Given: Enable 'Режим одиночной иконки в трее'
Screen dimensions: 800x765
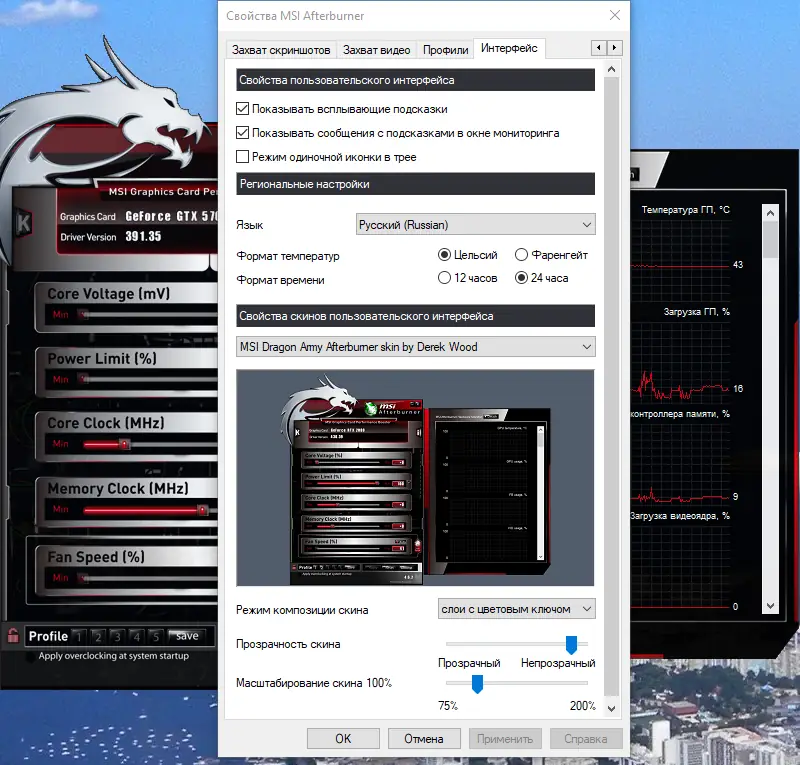Looking at the screenshot, I should (242, 157).
